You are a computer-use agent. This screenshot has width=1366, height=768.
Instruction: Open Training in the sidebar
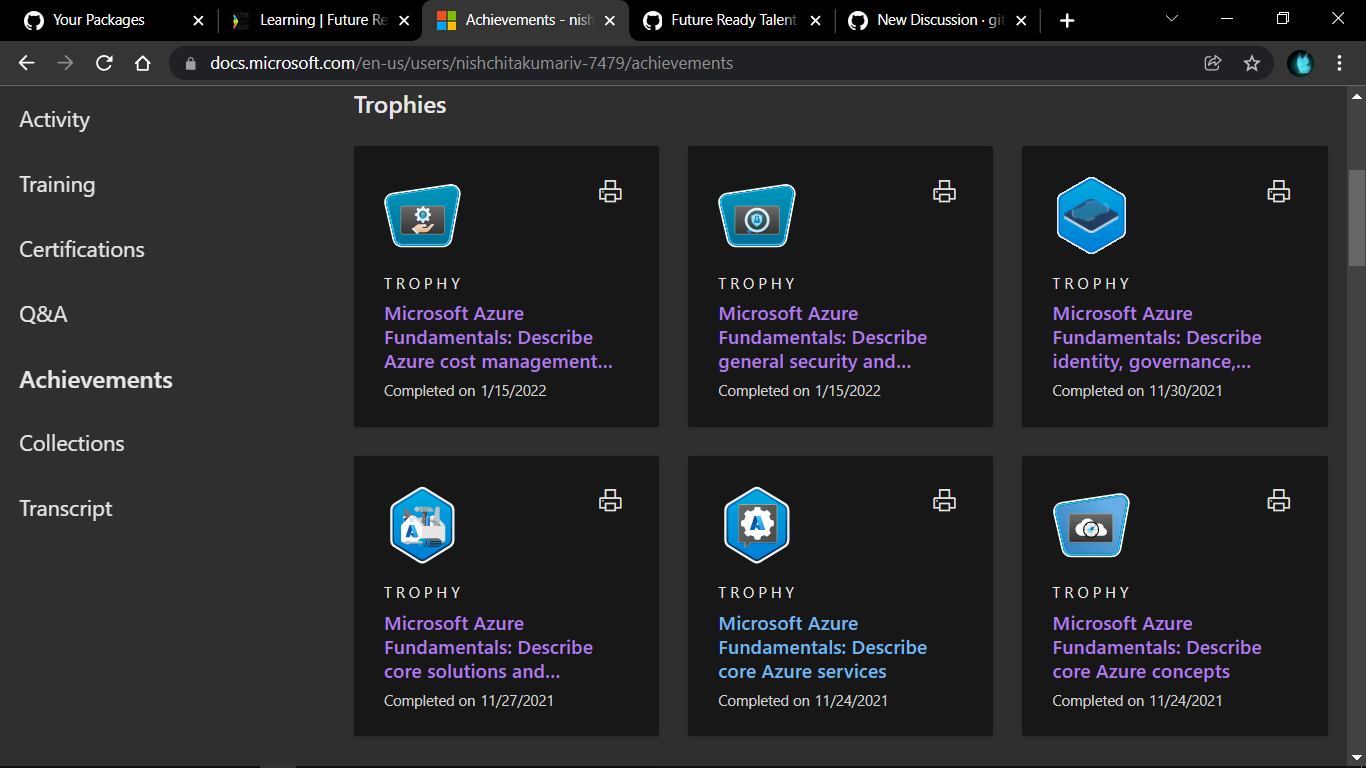(57, 185)
